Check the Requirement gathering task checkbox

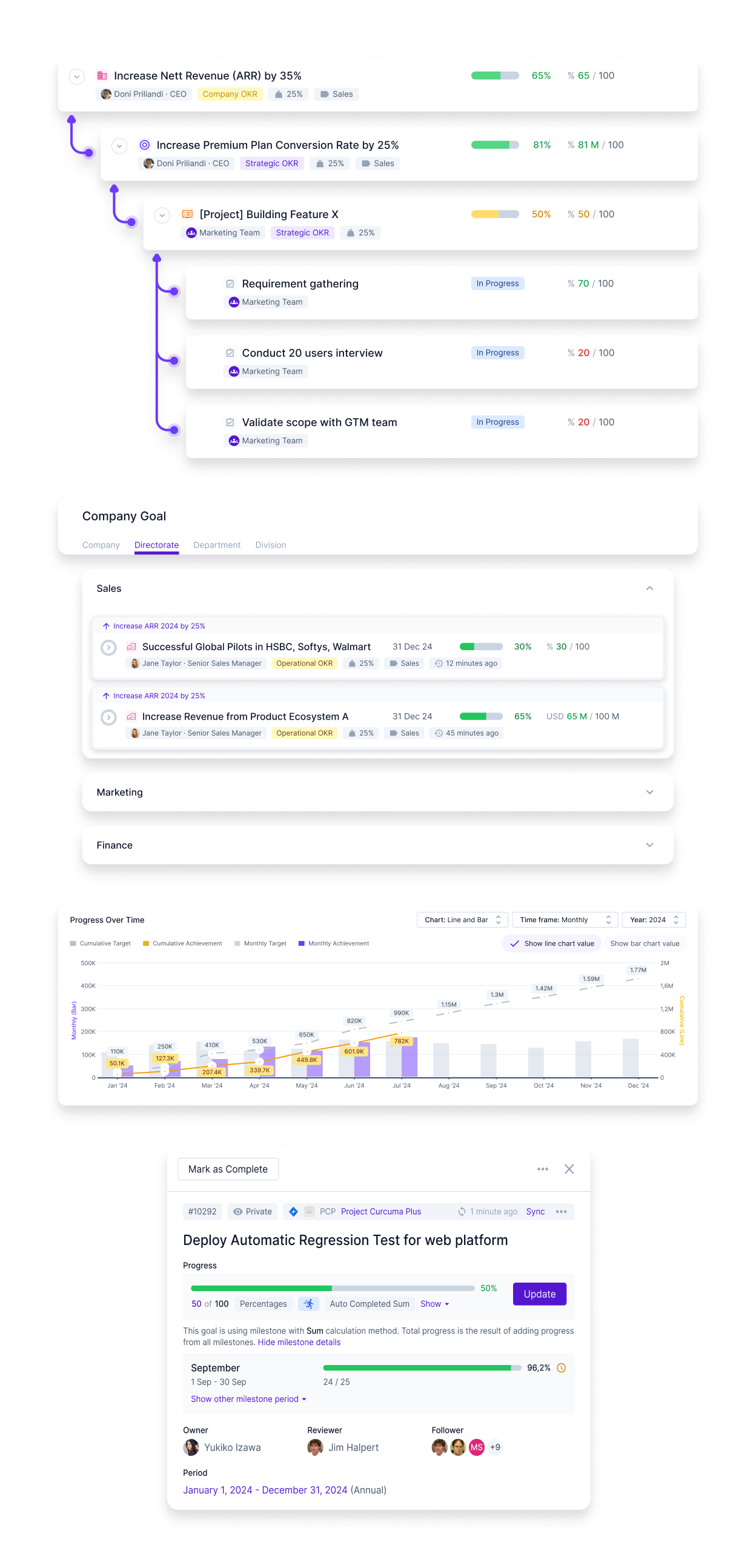(x=230, y=284)
